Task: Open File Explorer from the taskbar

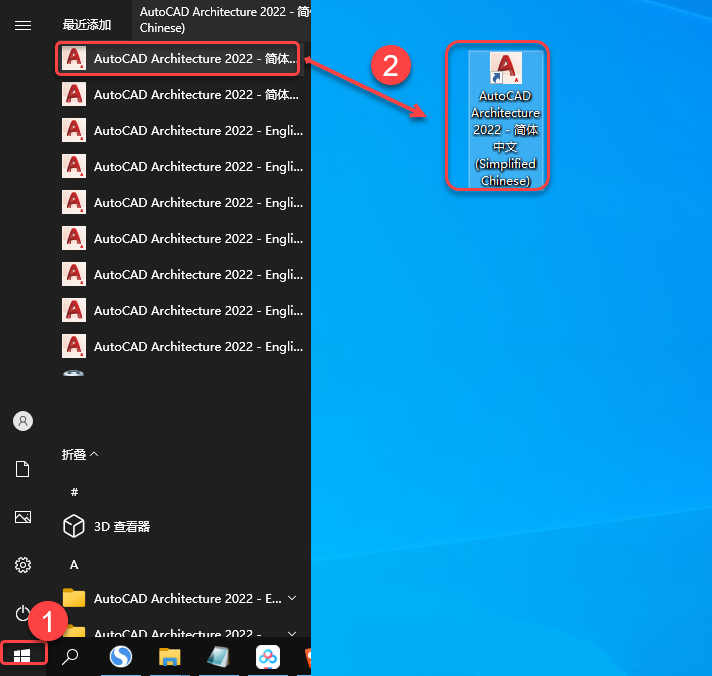Action: (x=169, y=657)
